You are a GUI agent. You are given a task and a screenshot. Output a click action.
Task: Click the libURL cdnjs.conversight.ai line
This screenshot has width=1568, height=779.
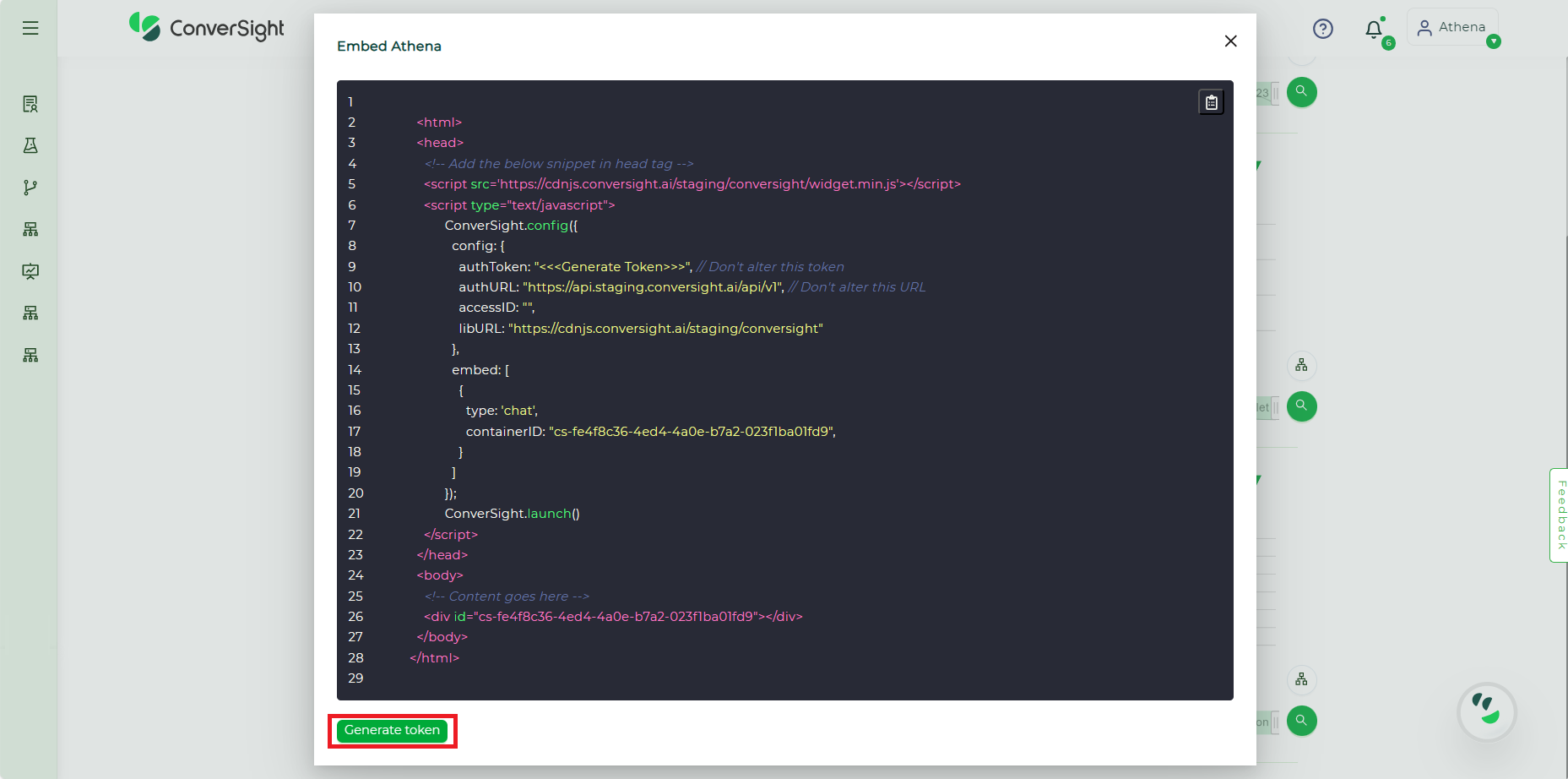(641, 329)
